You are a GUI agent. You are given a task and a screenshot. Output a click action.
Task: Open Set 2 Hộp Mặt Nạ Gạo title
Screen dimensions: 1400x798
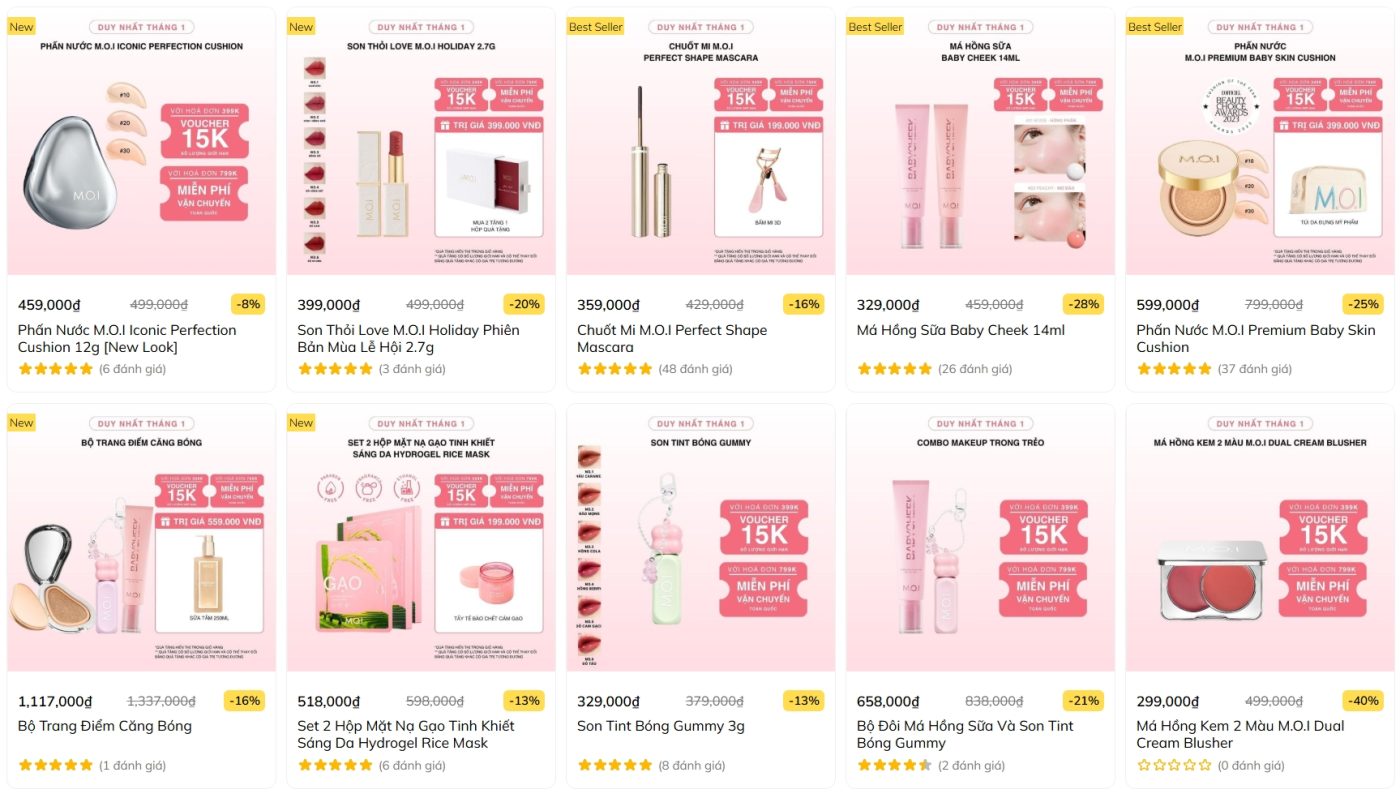click(406, 734)
